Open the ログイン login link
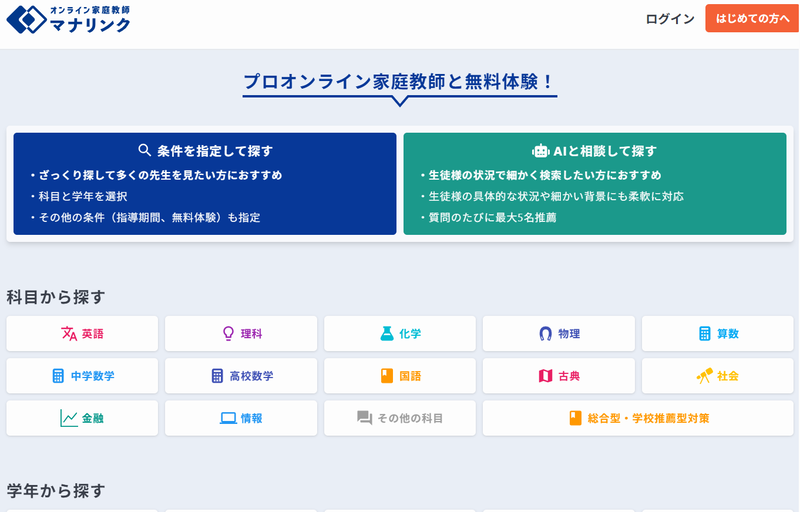800x512 pixels. pos(669,19)
